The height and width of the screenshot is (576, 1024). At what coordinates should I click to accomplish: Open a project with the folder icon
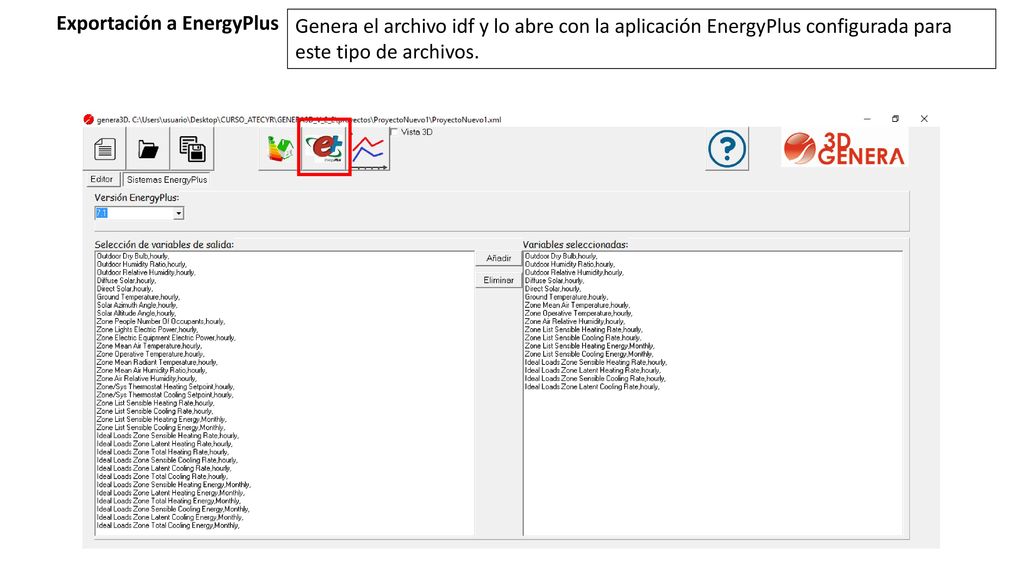coord(148,149)
